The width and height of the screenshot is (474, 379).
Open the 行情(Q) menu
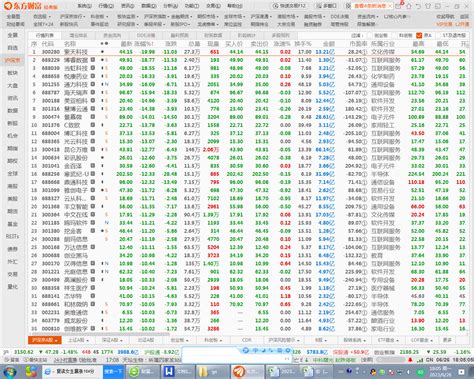point(106,6)
